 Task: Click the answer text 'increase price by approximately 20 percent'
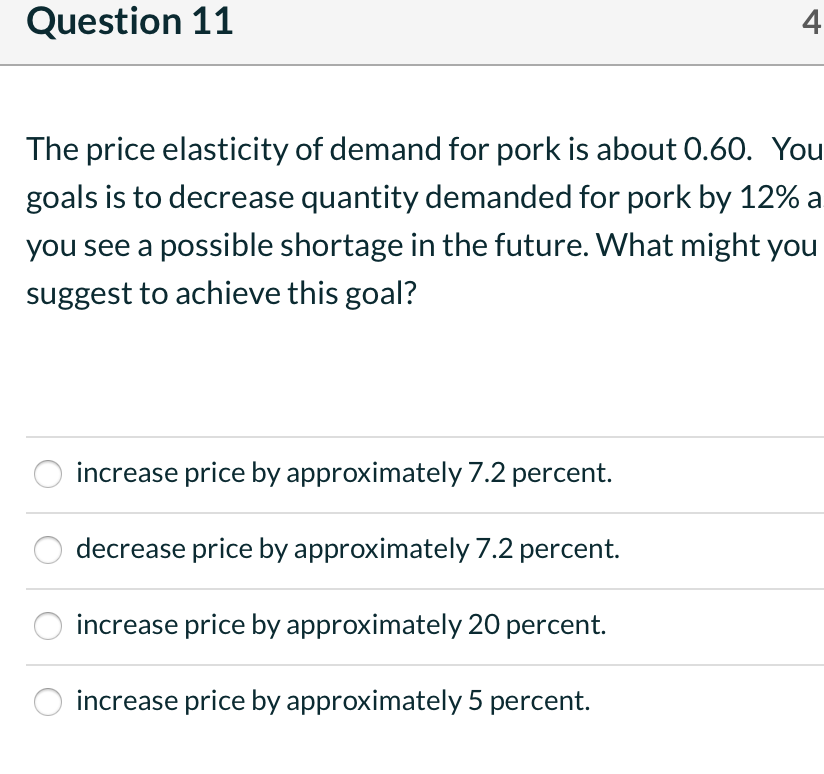[340, 626]
